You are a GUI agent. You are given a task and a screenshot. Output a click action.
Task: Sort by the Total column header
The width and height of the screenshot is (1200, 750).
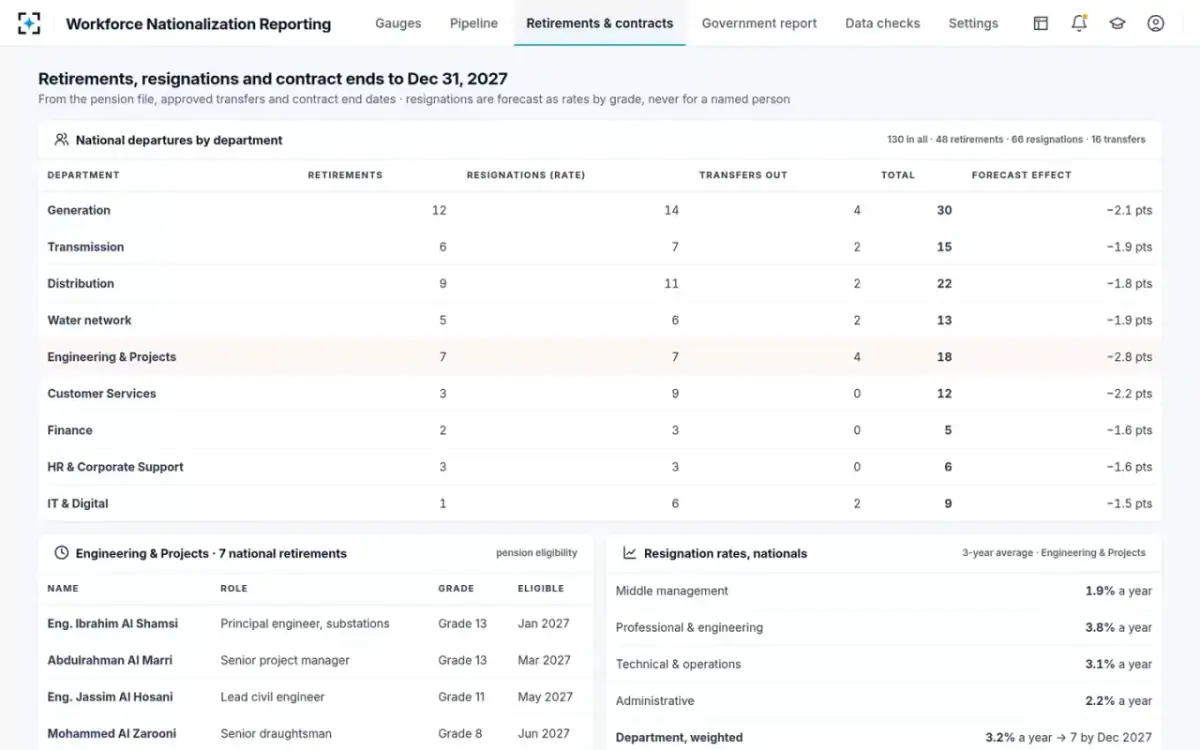(x=898, y=175)
